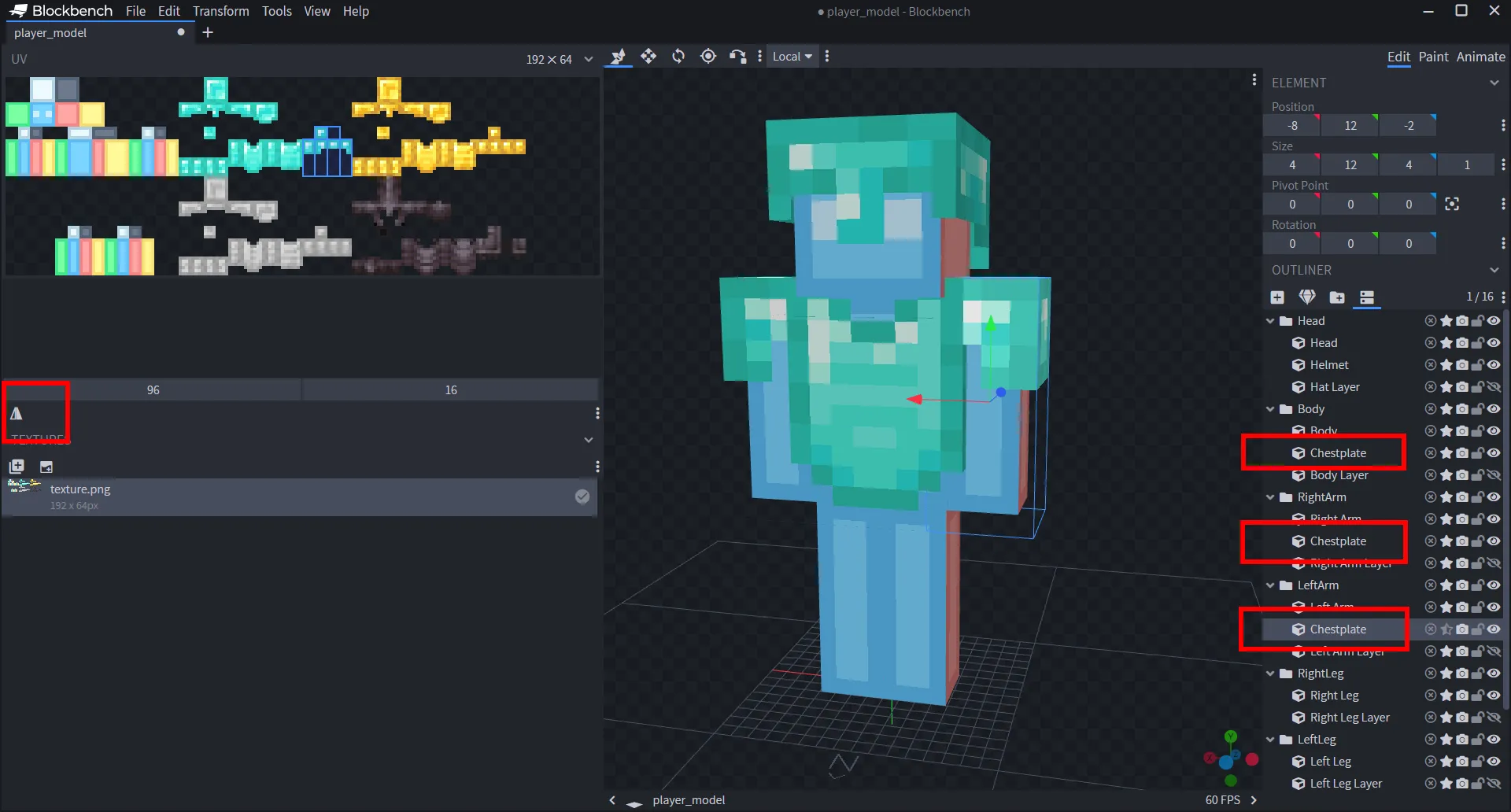The height and width of the screenshot is (812, 1511).
Task: Click the center pivot crosshair button
Action: 1452,203
